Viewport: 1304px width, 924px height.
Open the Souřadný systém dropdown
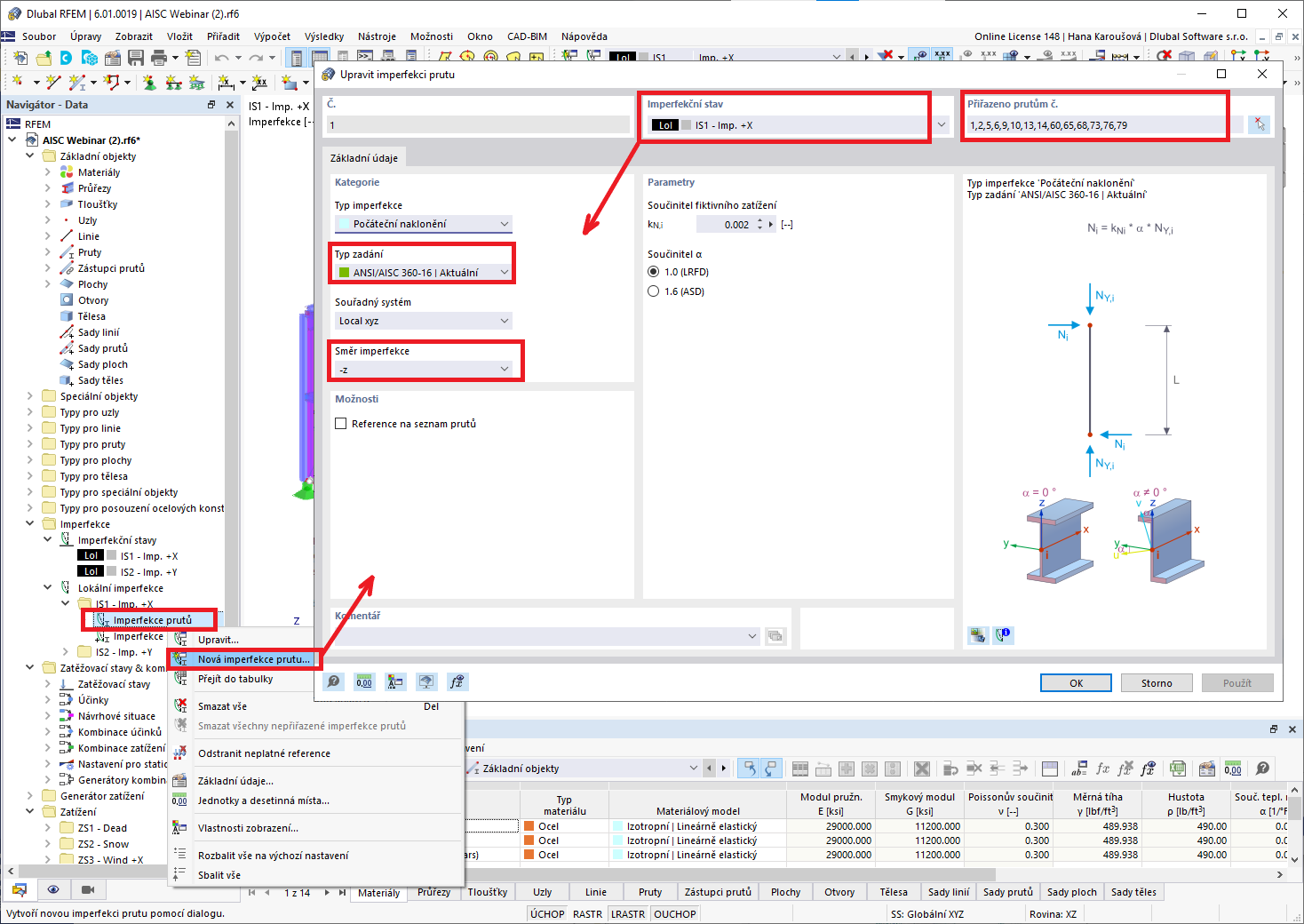pyautogui.click(x=505, y=321)
